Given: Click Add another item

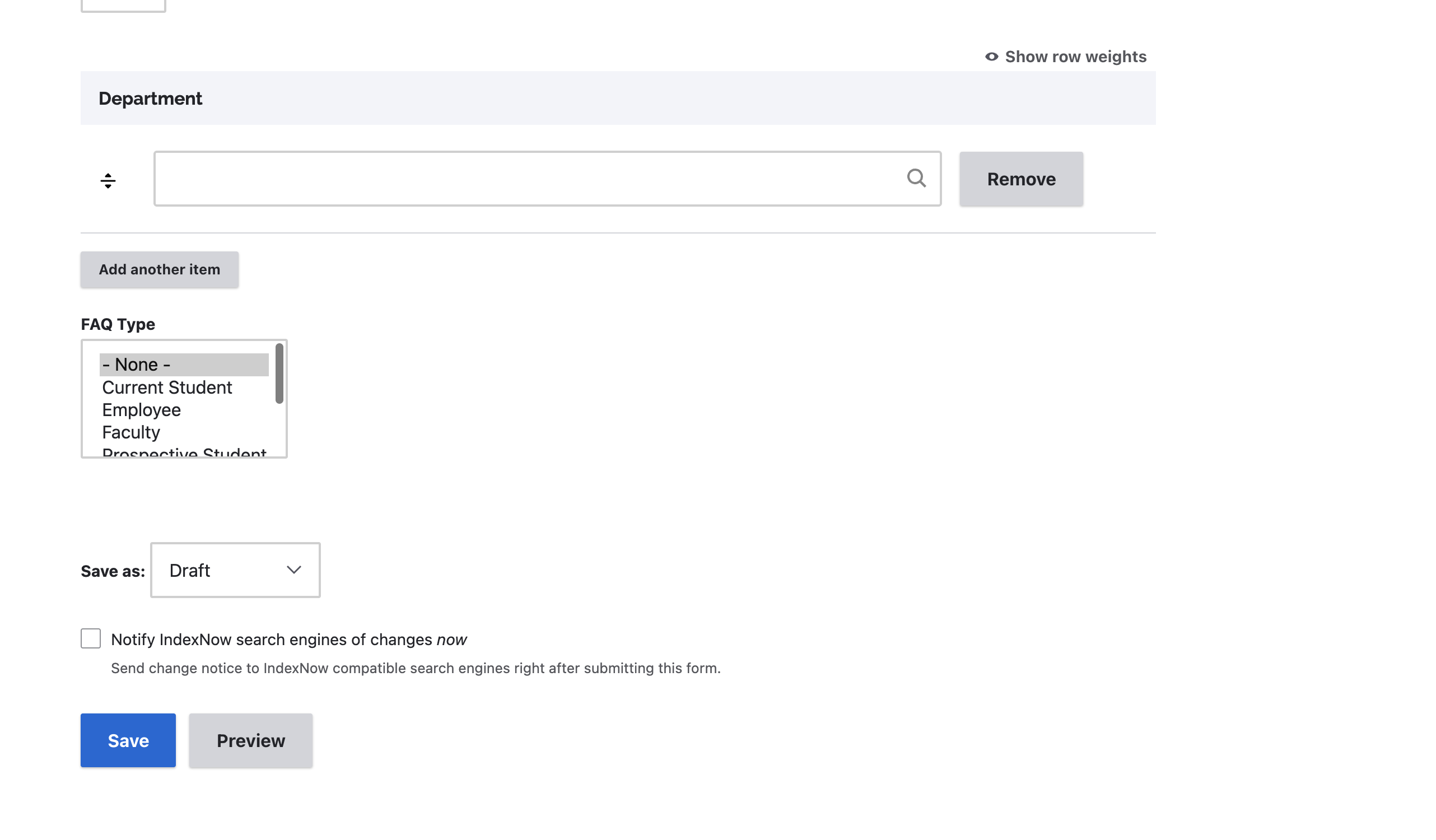Looking at the screenshot, I should pyautogui.click(x=160, y=269).
